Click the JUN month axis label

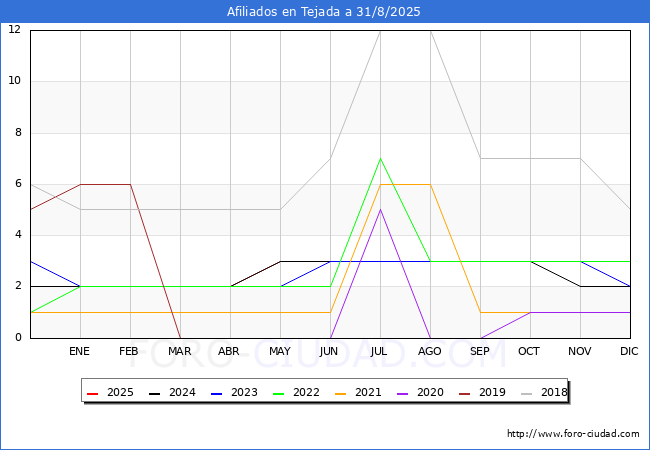(329, 351)
